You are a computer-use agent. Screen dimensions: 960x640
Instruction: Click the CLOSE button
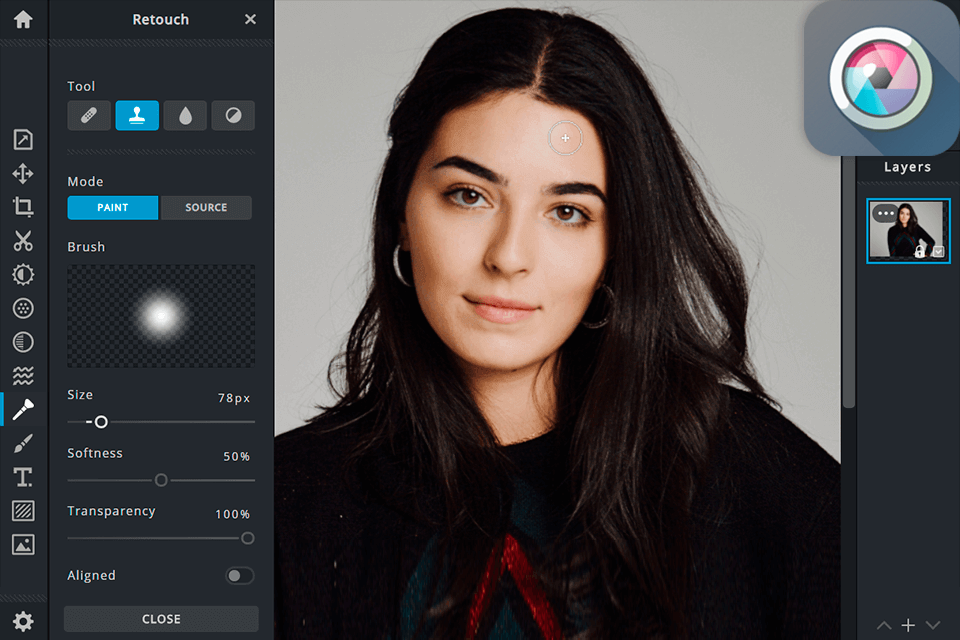[161, 619]
